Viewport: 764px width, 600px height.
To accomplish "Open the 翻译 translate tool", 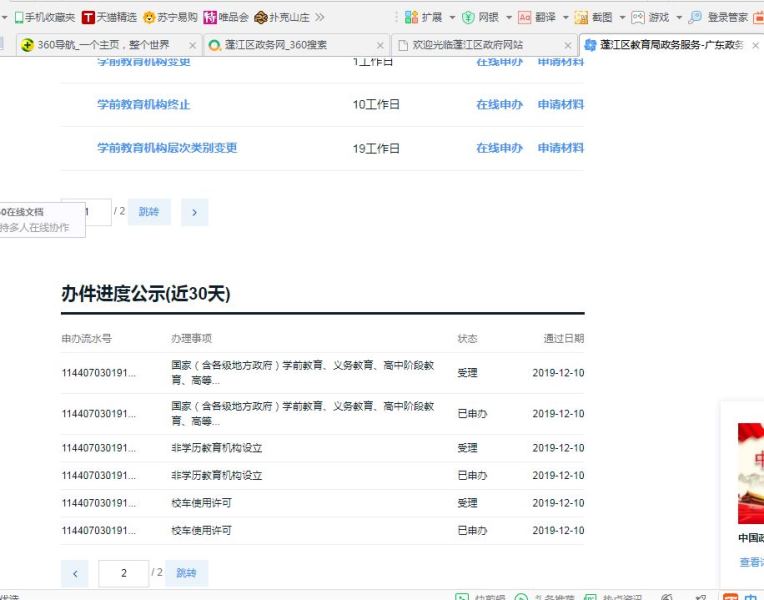I will (537, 18).
